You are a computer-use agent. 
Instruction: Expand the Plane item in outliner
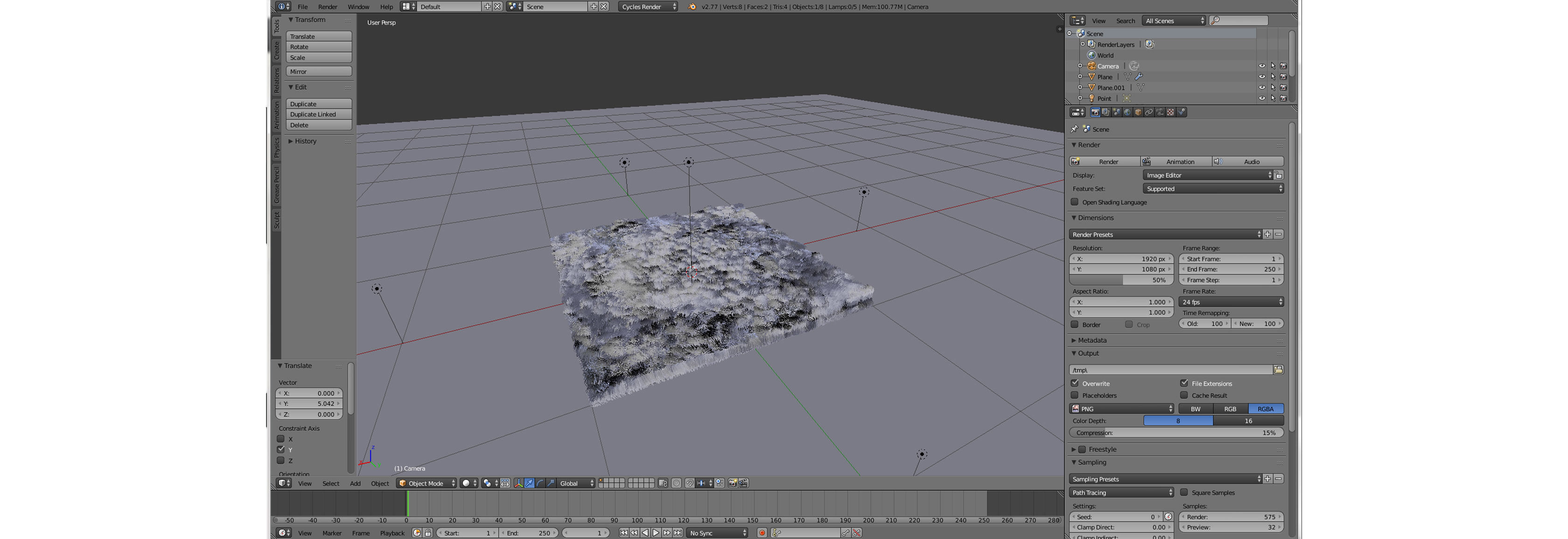1080,77
